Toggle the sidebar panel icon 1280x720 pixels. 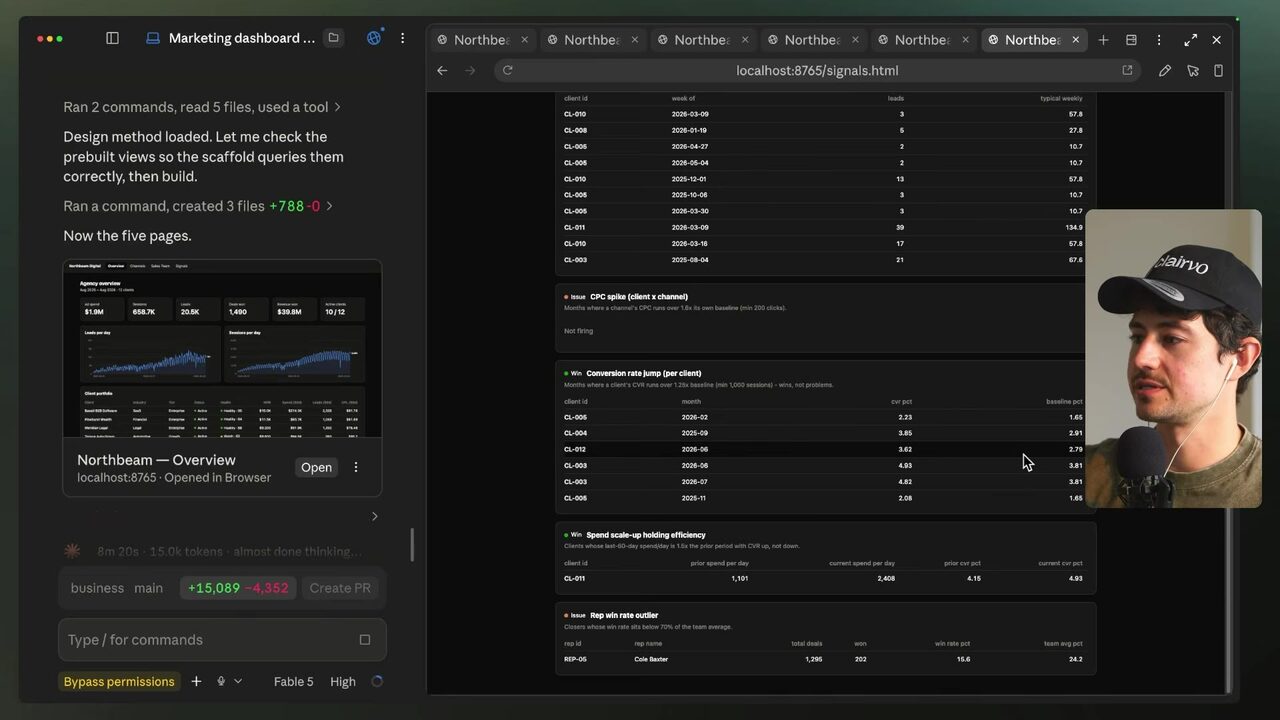point(112,38)
